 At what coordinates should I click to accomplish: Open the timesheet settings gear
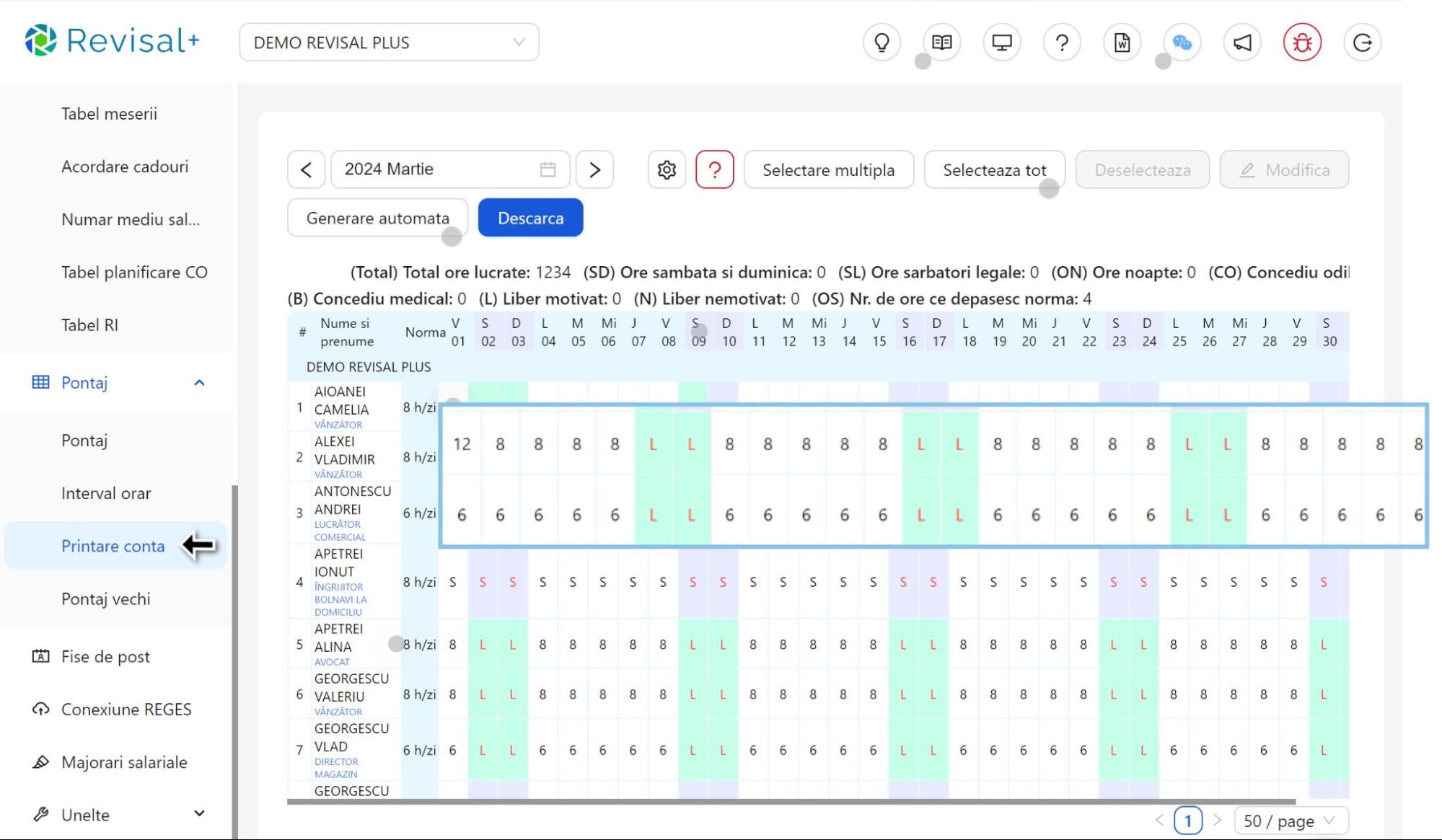(x=667, y=169)
